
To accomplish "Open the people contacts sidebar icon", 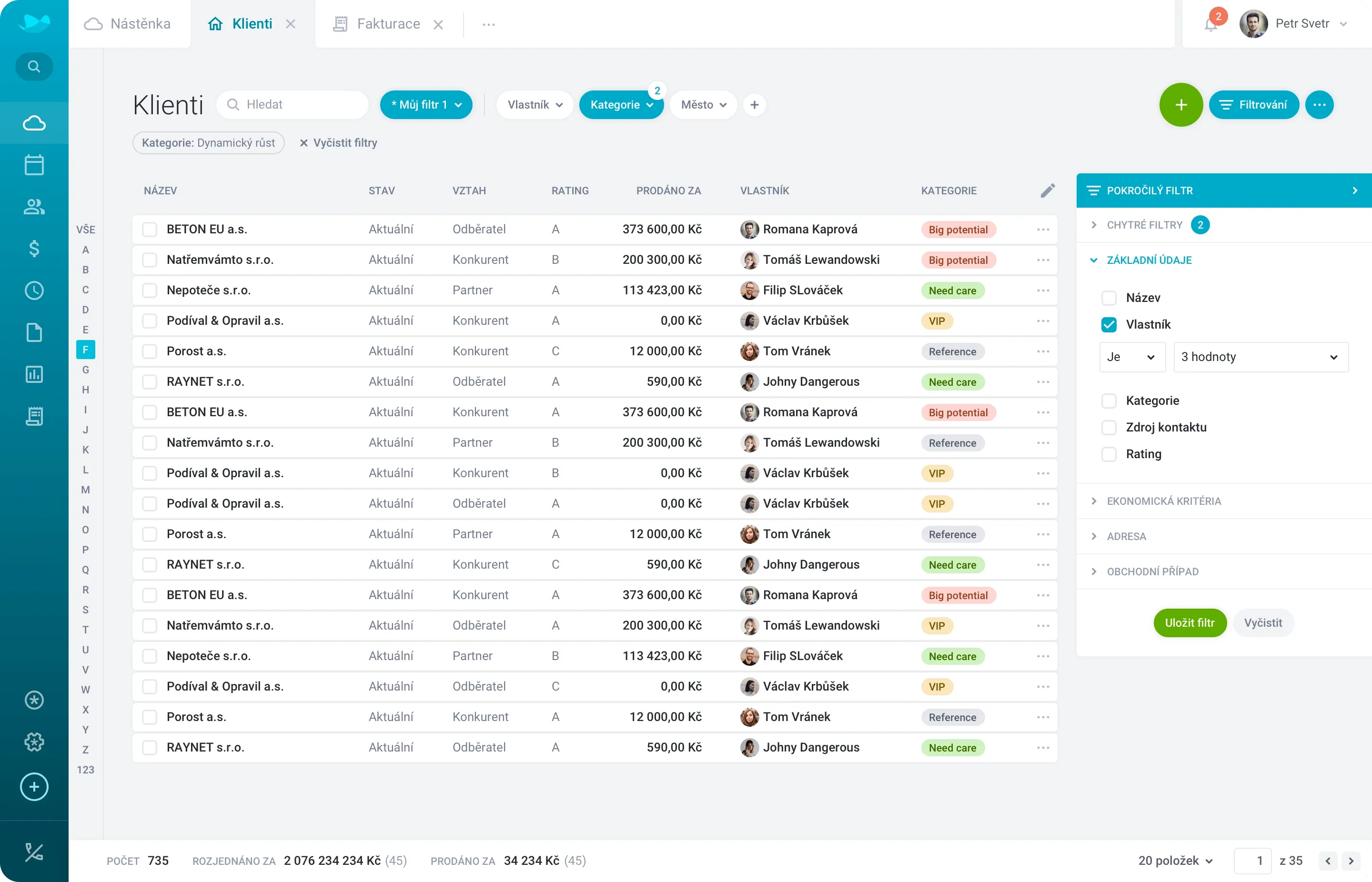I will (34, 207).
